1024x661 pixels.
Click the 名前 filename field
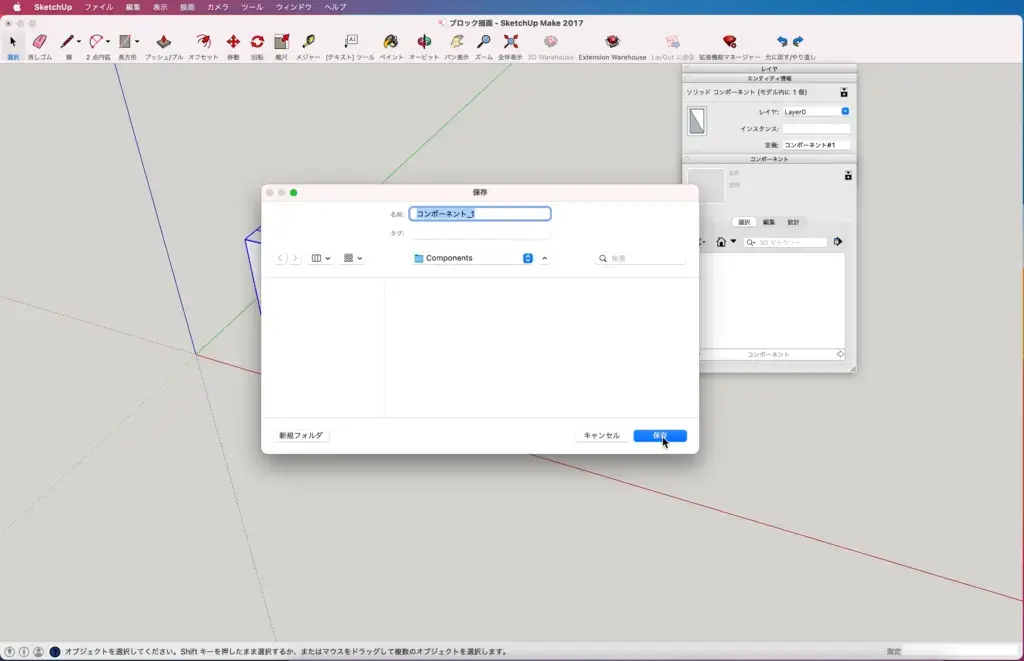(480, 214)
